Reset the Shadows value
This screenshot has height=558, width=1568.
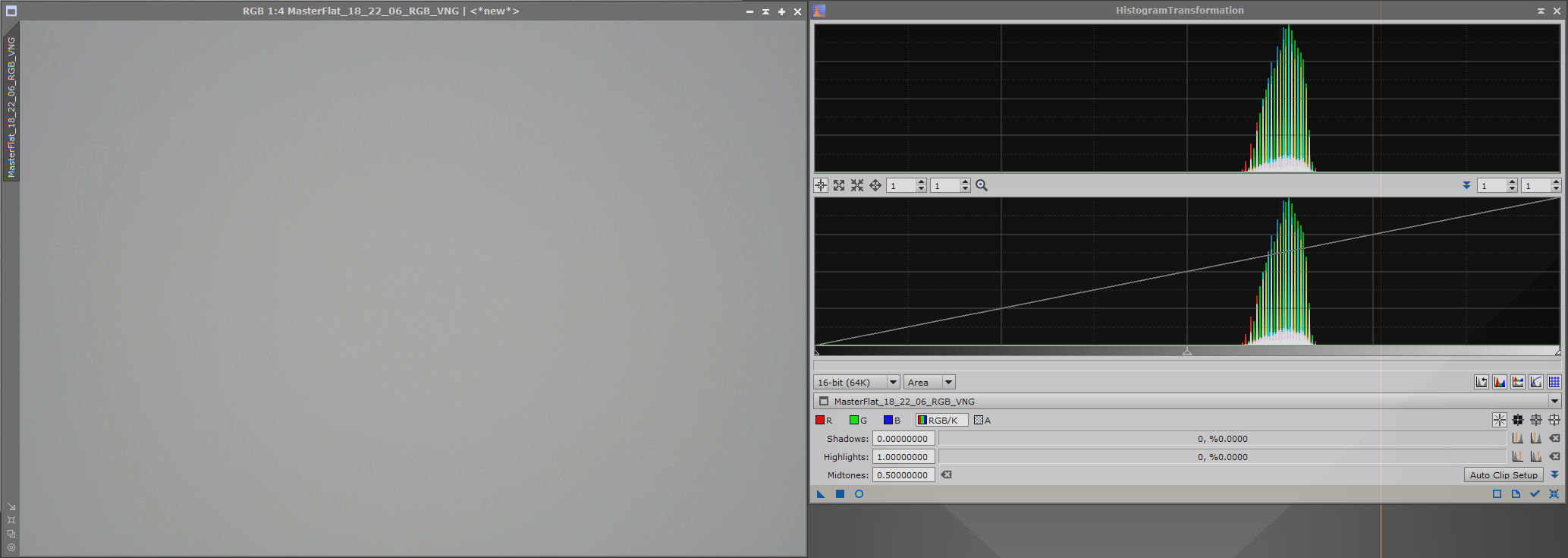(1554, 438)
